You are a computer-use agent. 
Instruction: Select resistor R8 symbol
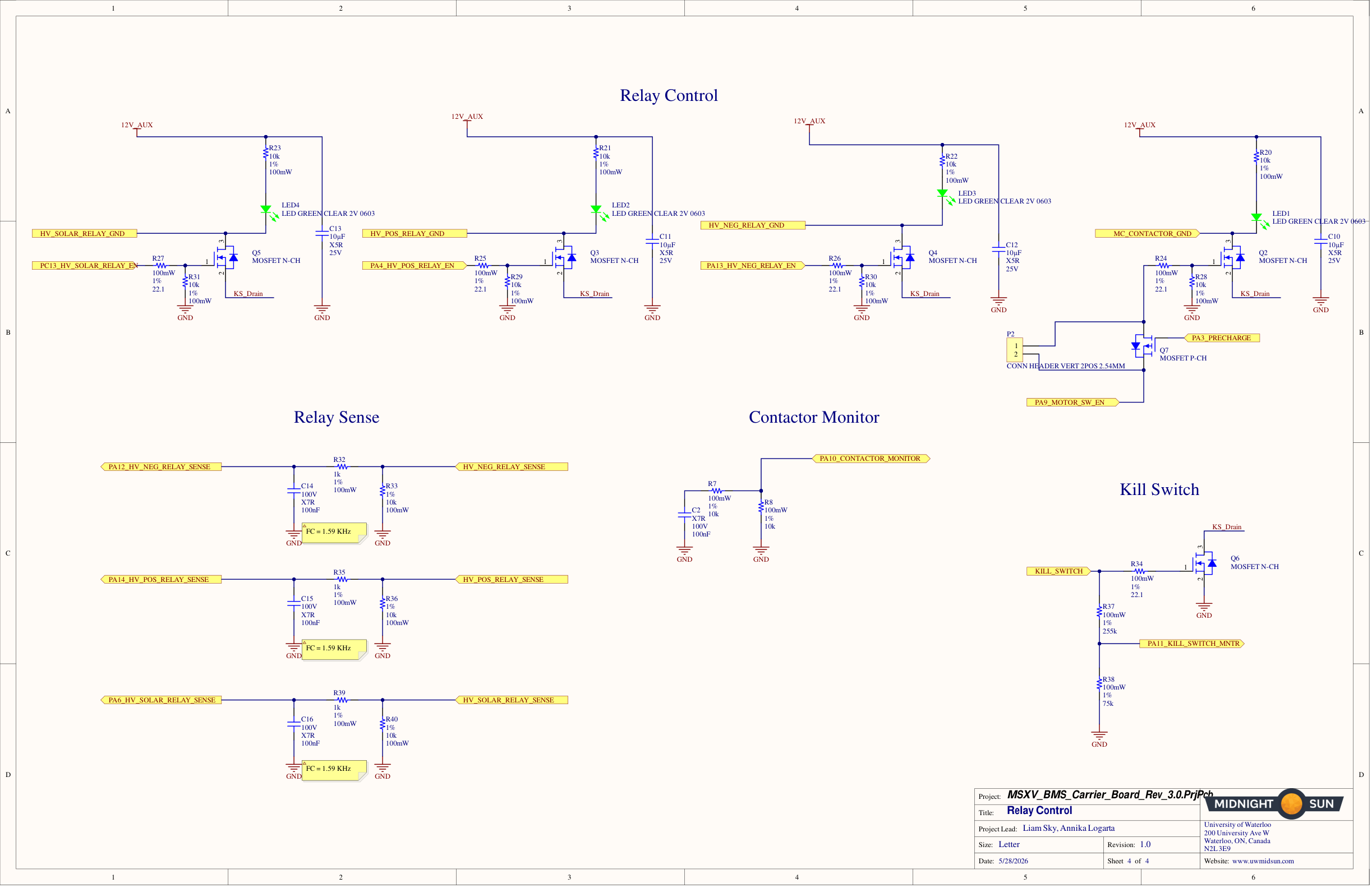[761, 507]
